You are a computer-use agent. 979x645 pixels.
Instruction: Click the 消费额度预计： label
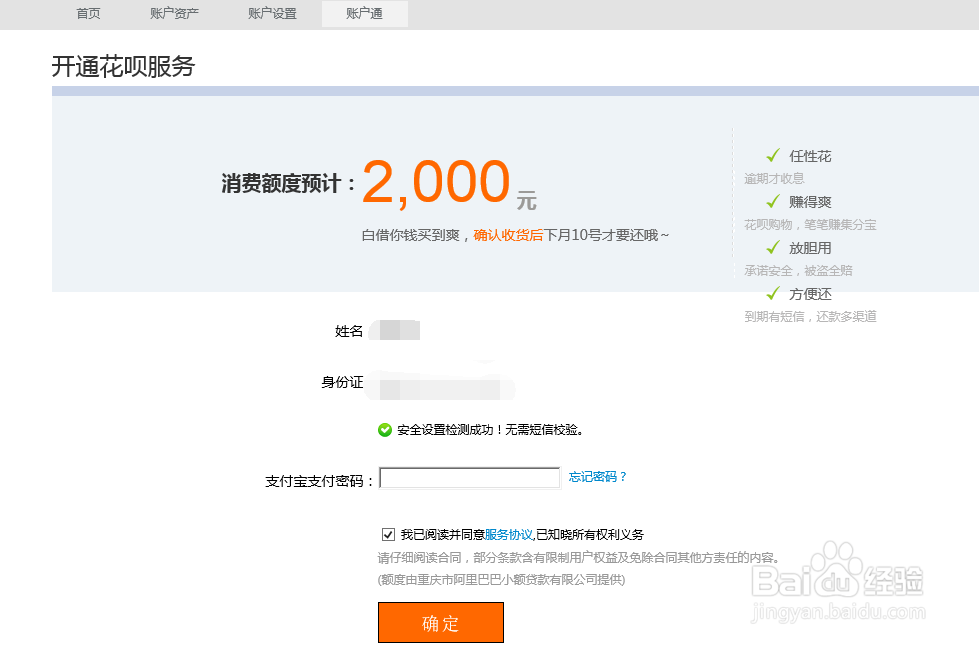point(289,184)
